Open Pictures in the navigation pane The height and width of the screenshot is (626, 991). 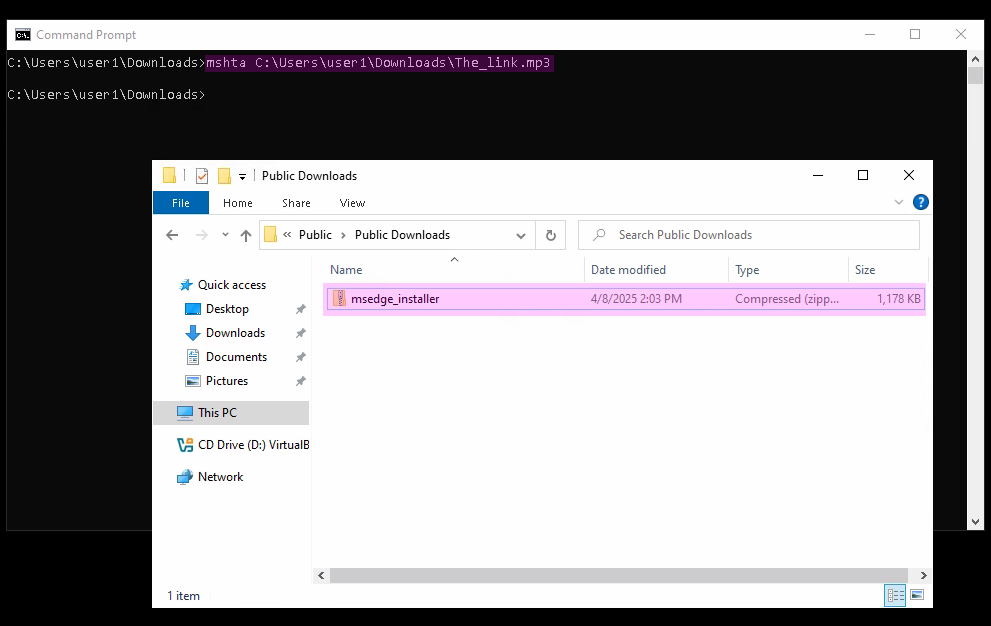(x=227, y=381)
